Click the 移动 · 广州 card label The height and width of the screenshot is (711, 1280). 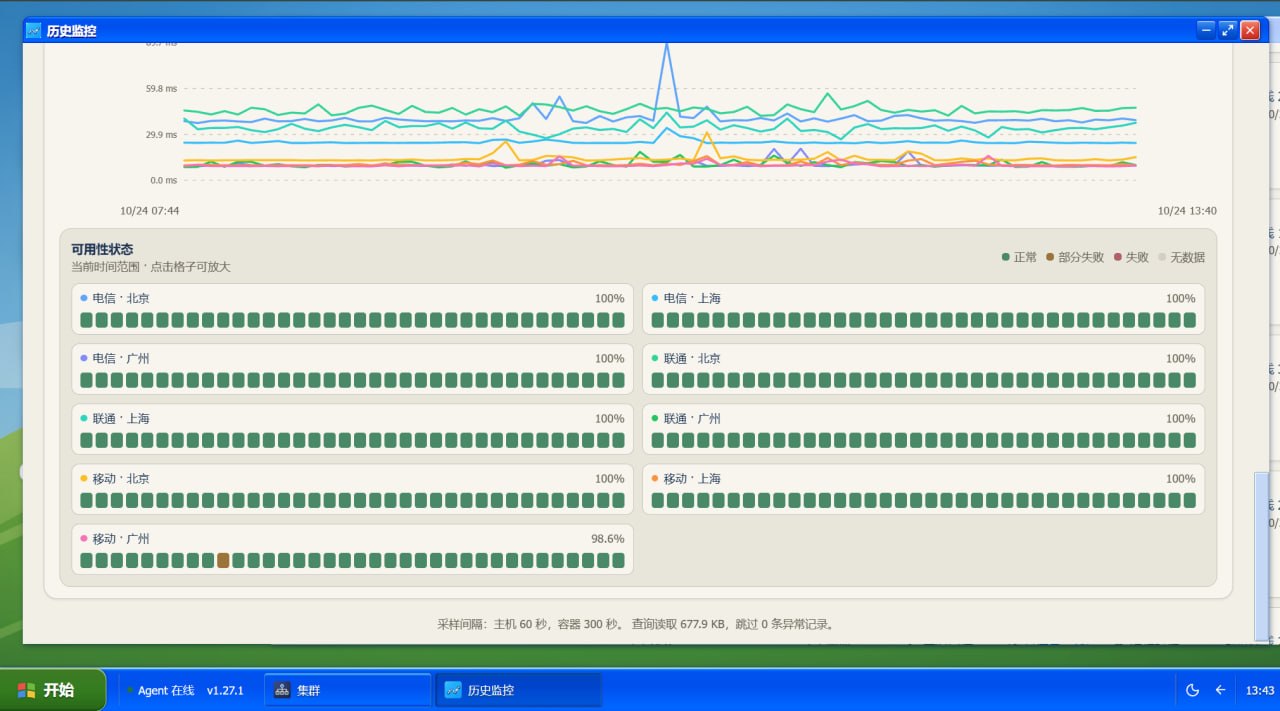(121, 538)
